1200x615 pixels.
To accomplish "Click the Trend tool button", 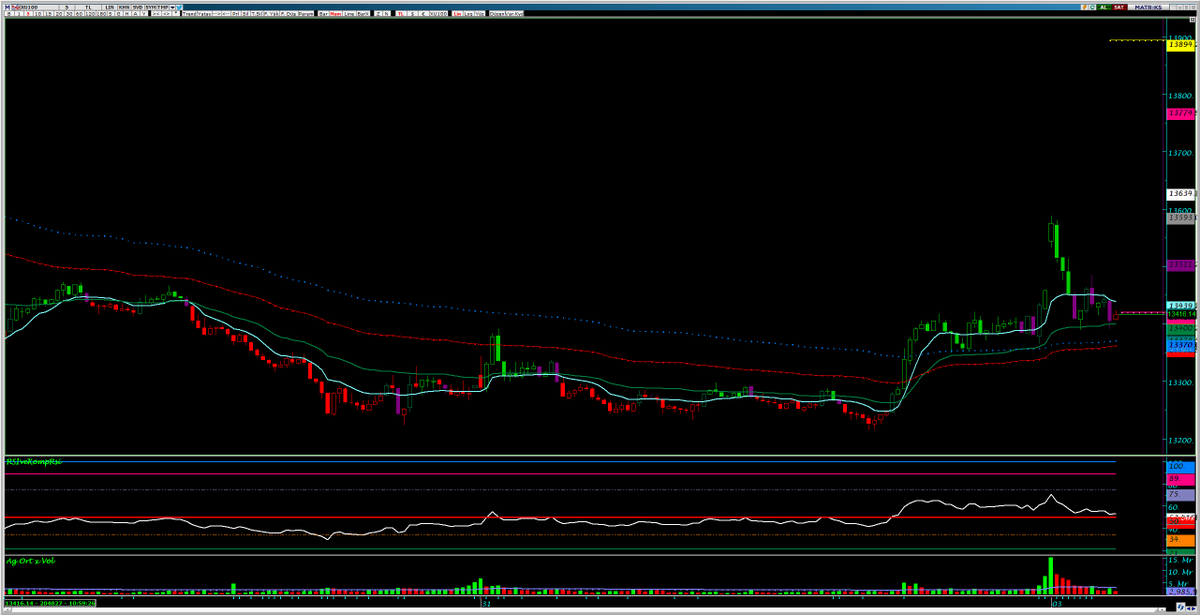I will [189, 14].
